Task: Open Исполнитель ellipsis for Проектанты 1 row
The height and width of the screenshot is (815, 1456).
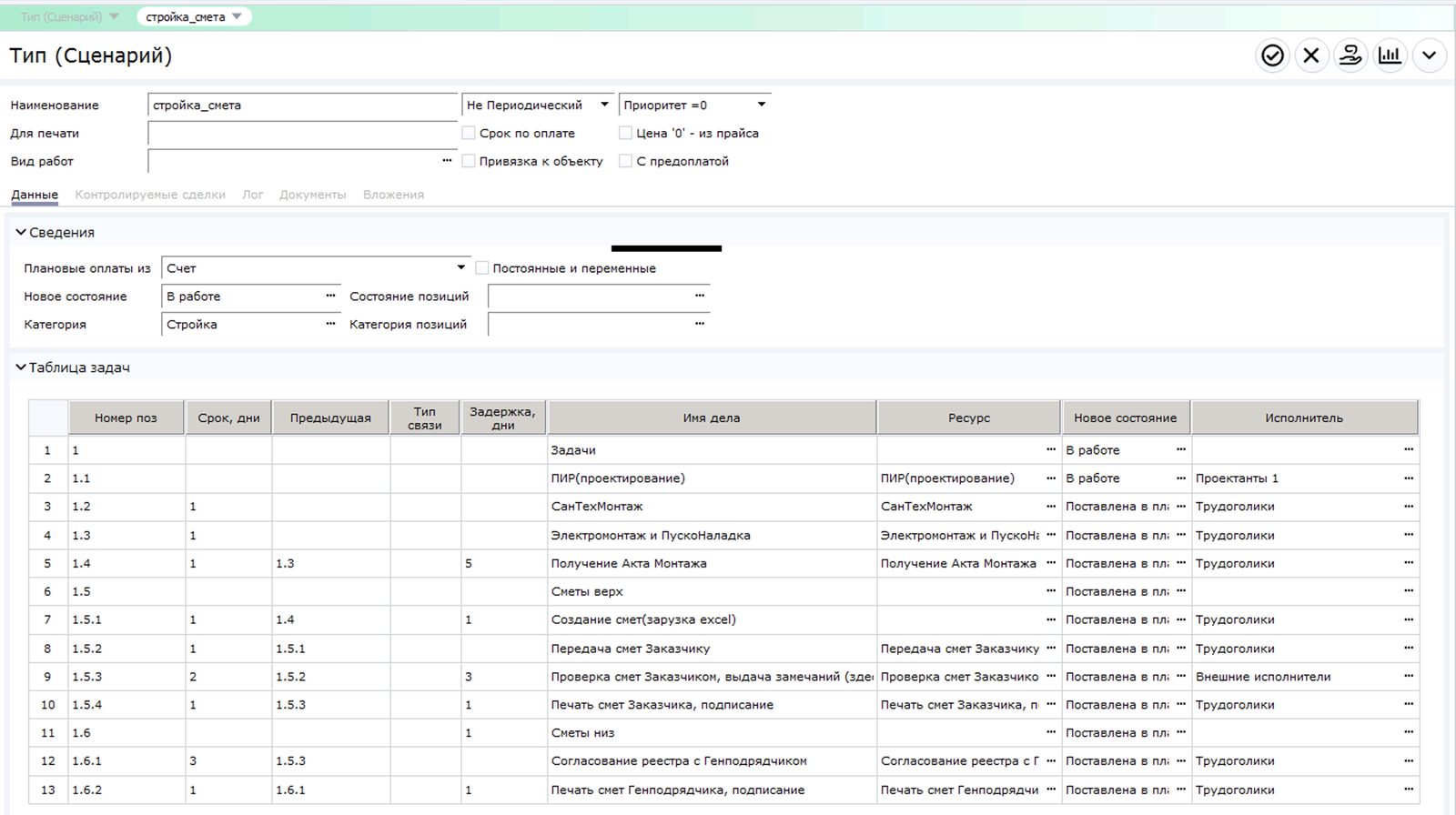Action: pyautogui.click(x=1409, y=478)
